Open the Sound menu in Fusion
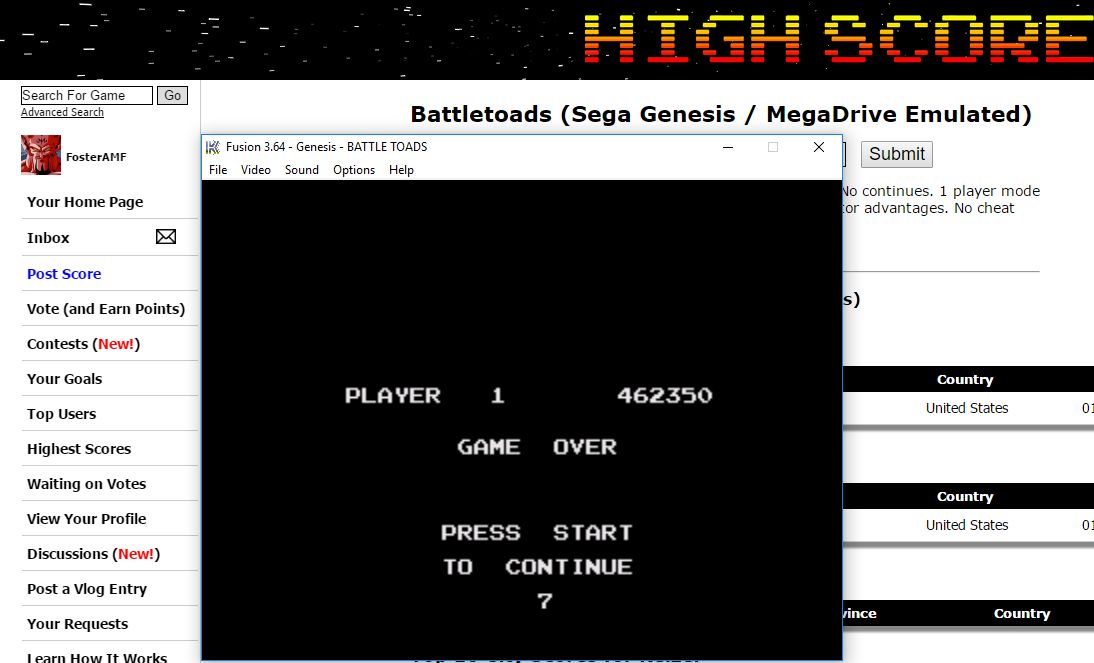Viewport: 1094px width, 663px height. 301,170
